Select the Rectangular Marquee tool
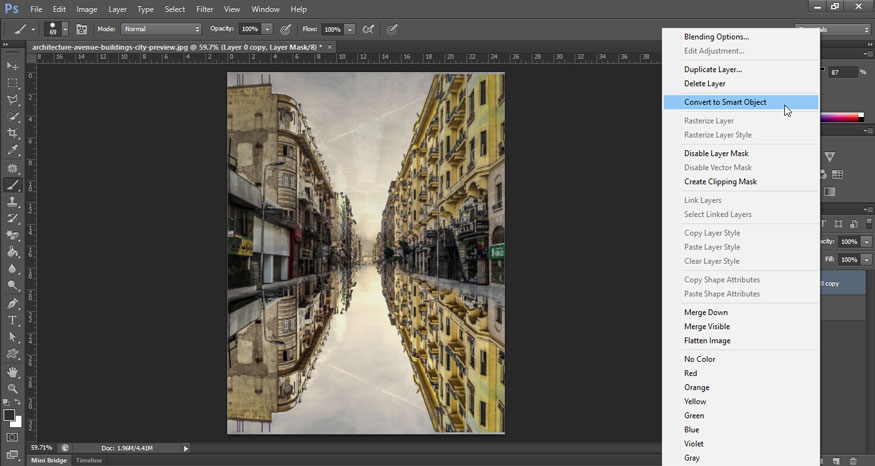Image resolution: width=875 pixels, height=466 pixels. point(12,83)
